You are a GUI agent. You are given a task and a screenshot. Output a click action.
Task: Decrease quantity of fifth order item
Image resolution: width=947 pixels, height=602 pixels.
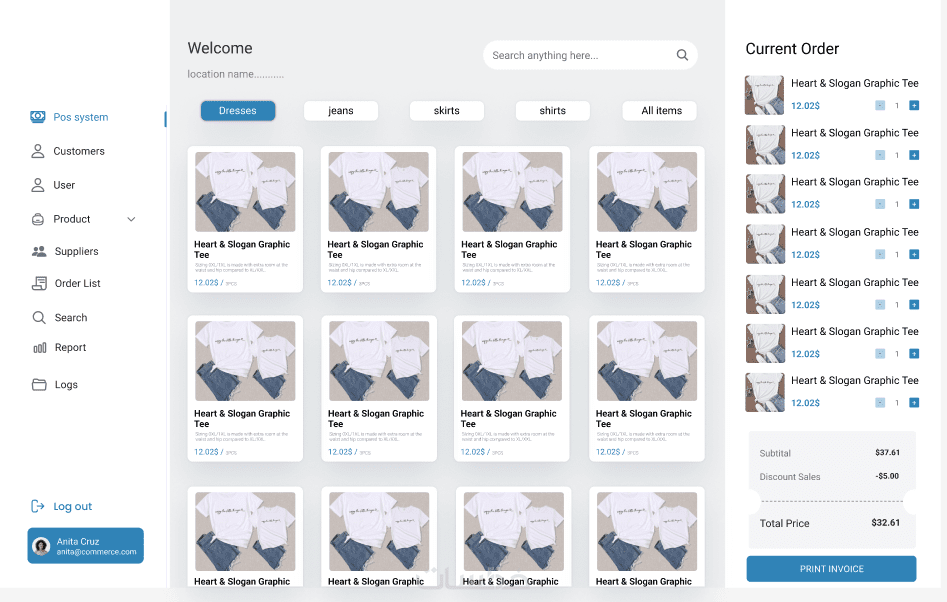coord(880,304)
